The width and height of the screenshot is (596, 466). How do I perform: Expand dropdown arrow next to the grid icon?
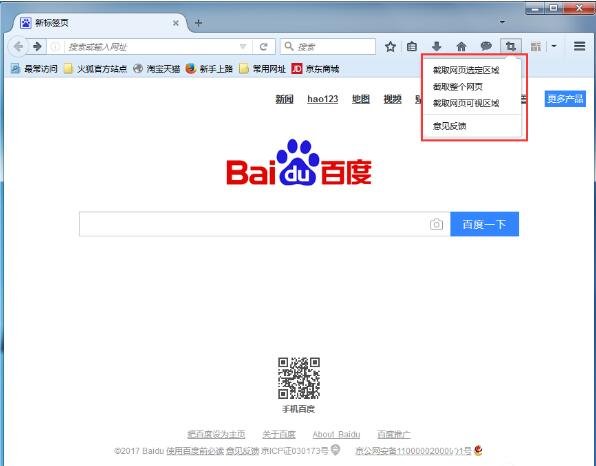(554, 46)
